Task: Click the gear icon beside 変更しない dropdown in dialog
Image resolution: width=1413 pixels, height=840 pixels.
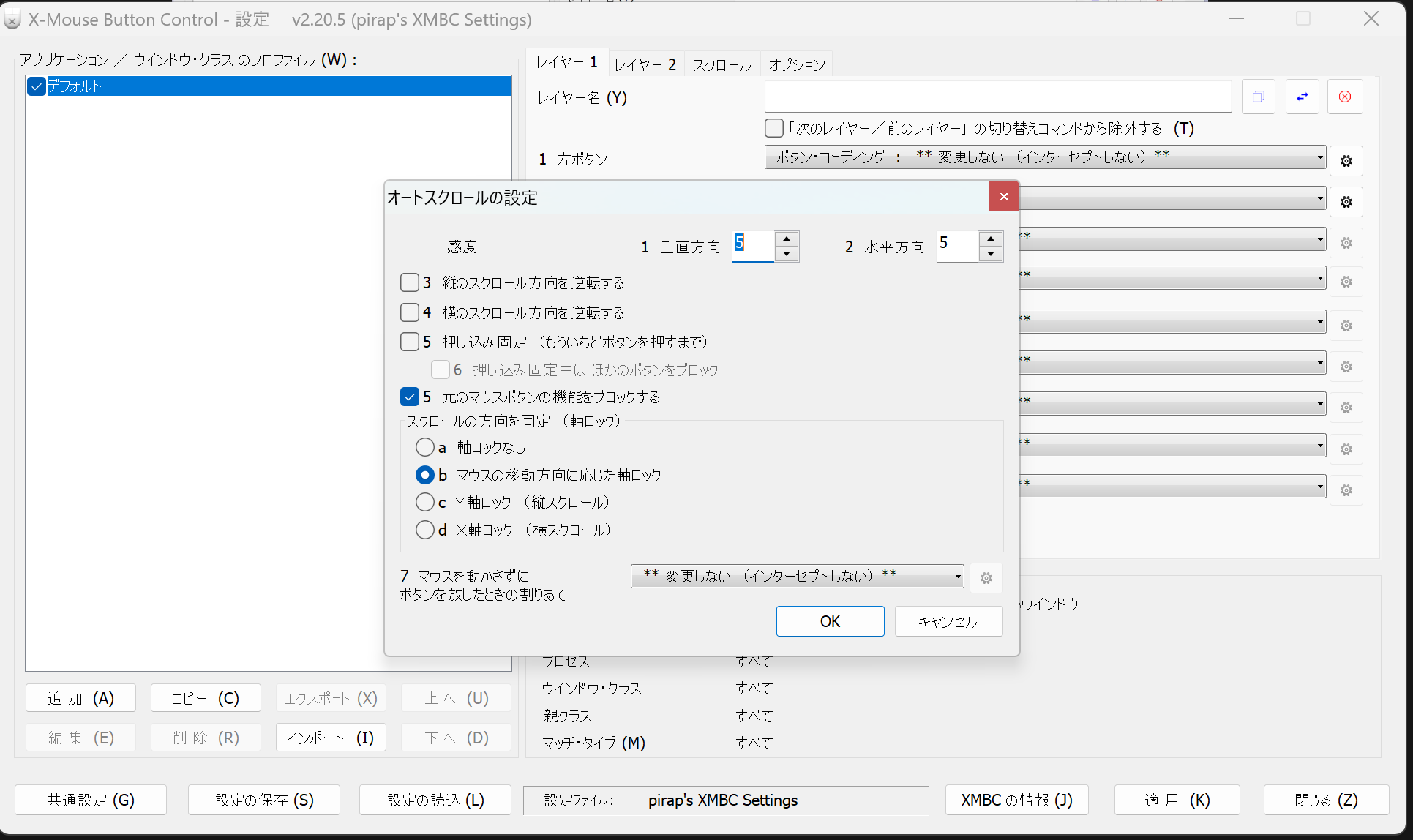Action: click(986, 578)
